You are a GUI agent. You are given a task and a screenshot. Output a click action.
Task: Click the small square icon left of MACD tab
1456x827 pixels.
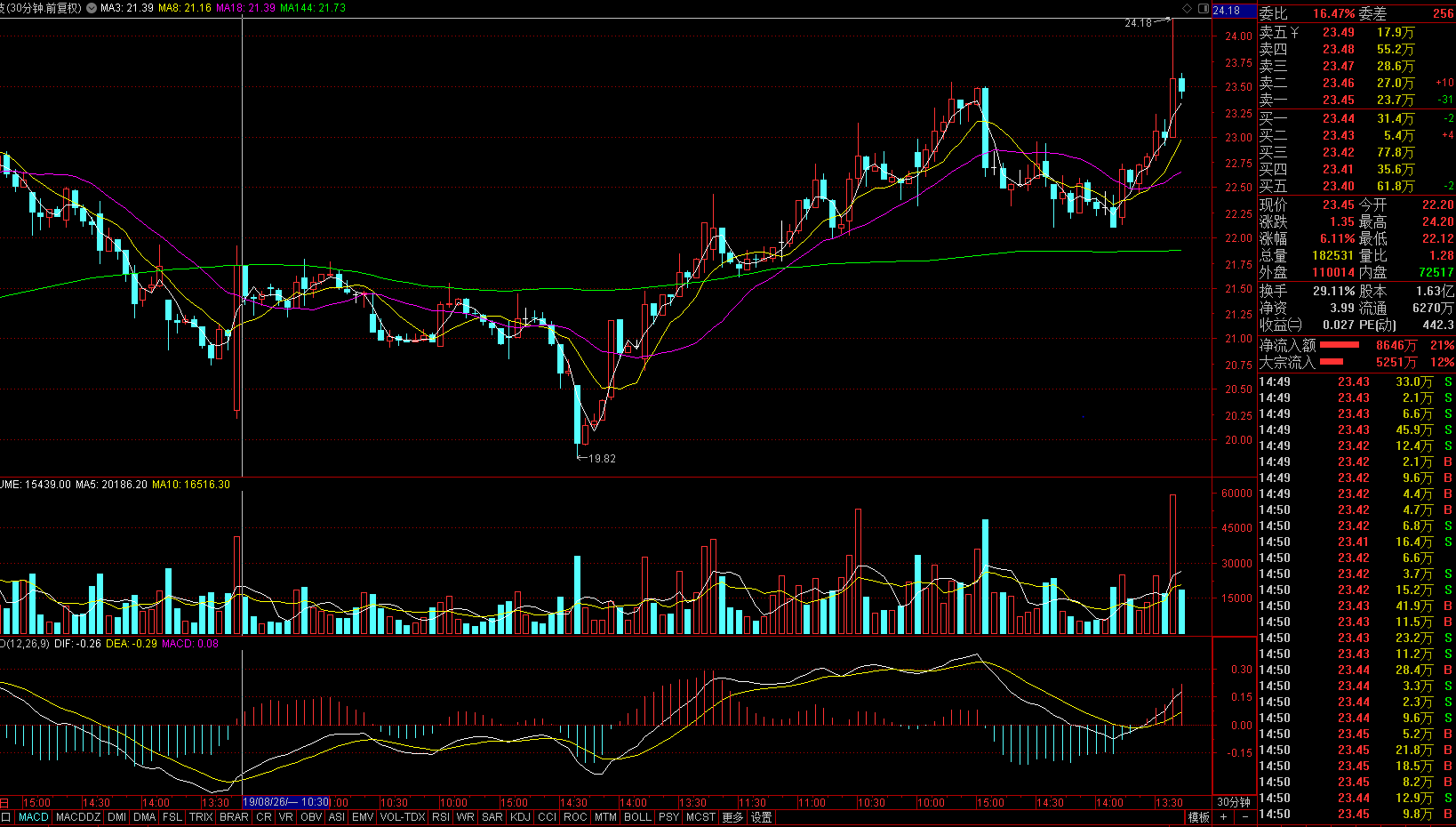[6, 817]
